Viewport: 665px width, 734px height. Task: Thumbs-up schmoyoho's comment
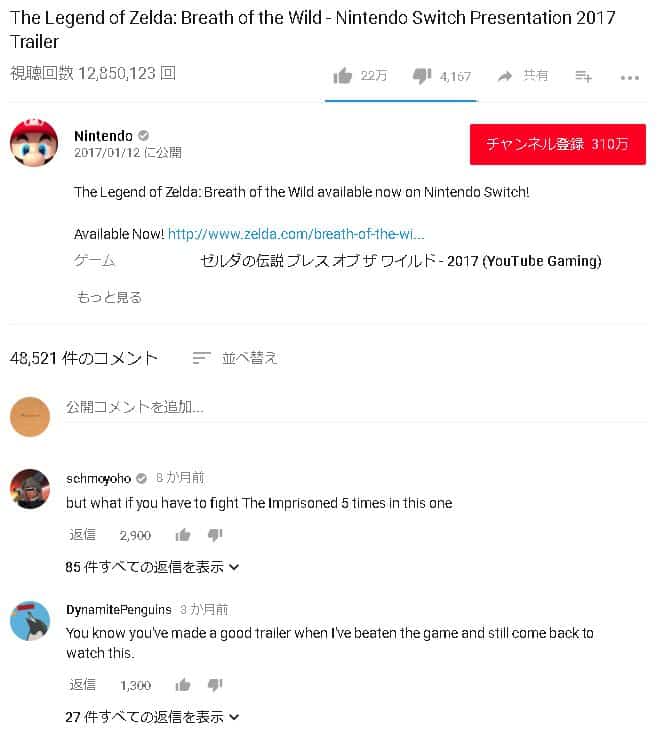tap(183, 535)
